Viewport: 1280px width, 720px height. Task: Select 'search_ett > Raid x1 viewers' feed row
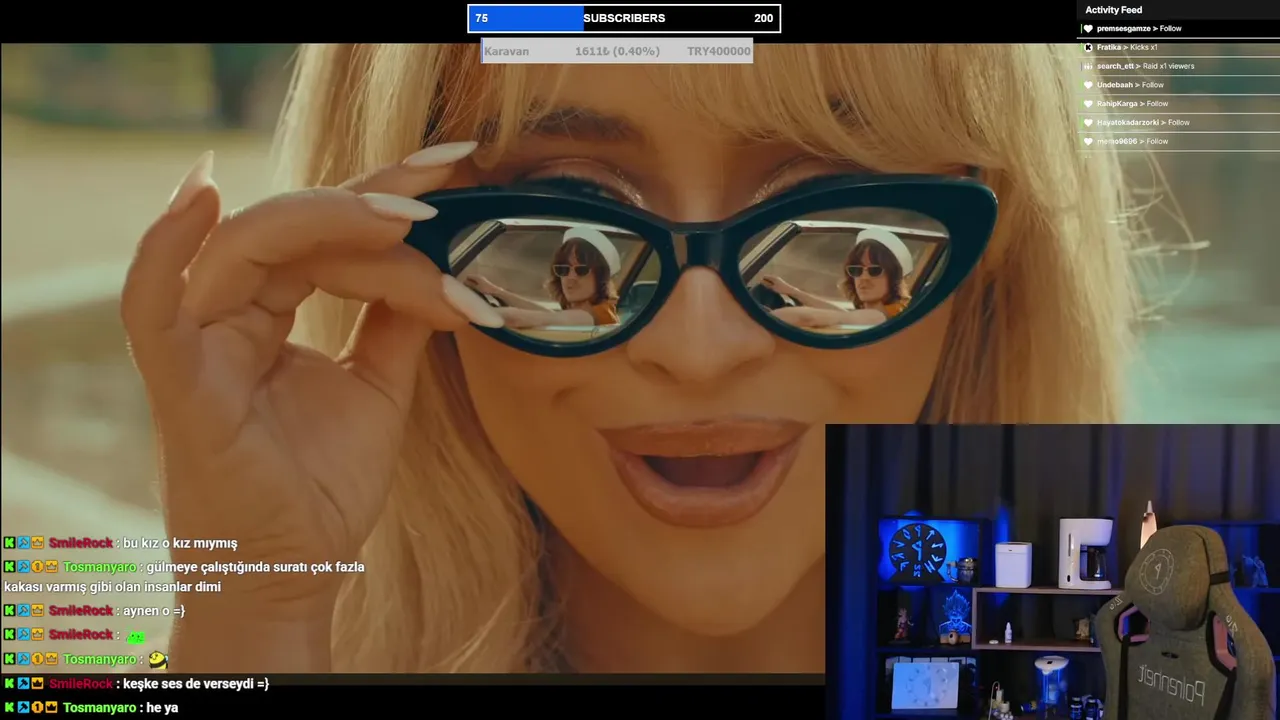point(1178,66)
